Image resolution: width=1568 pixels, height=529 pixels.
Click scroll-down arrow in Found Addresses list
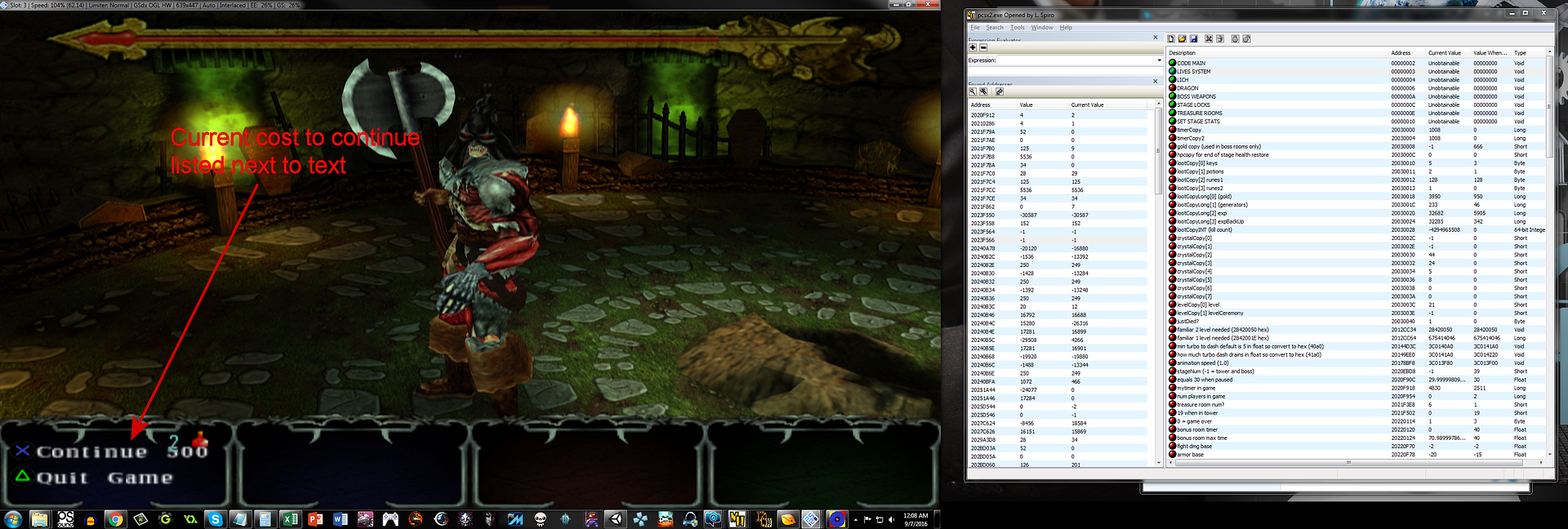click(x=1159, y=462)
